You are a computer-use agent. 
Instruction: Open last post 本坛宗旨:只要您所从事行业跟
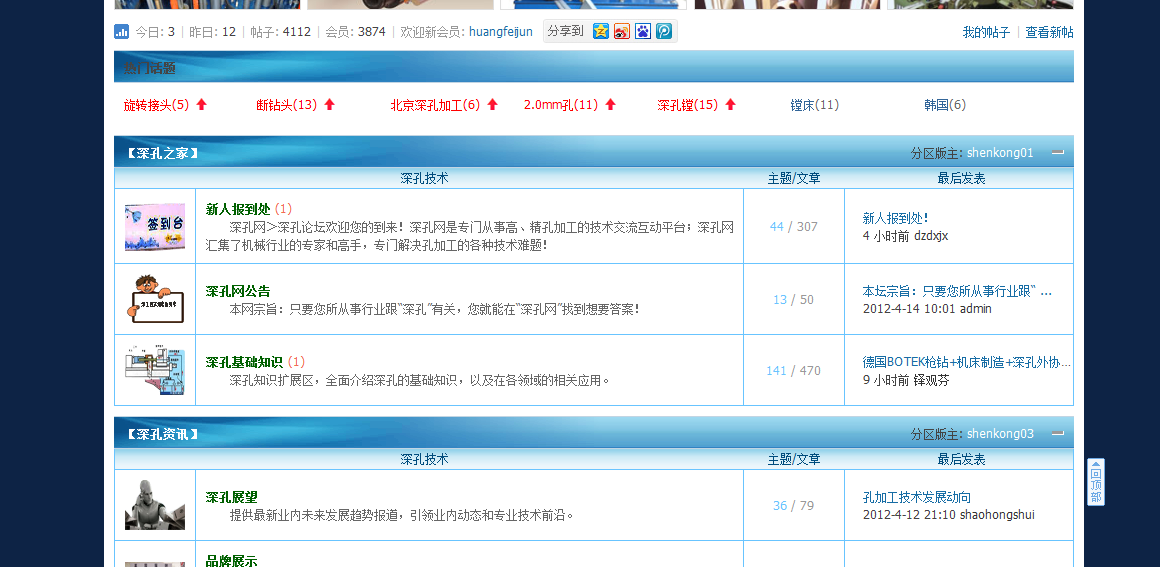tap(957, 291)
